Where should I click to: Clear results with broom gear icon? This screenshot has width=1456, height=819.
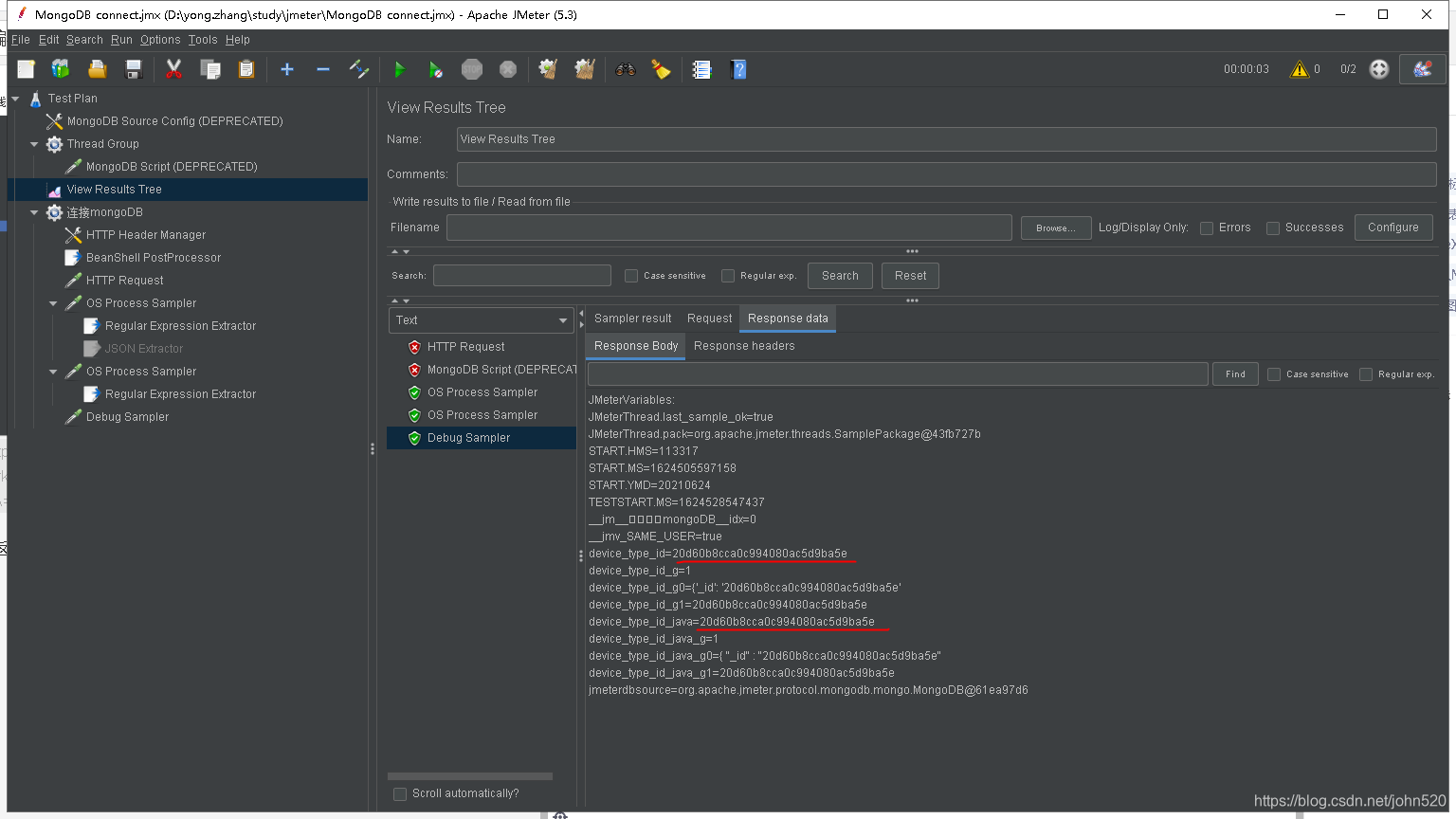click(x=548, y=69)
